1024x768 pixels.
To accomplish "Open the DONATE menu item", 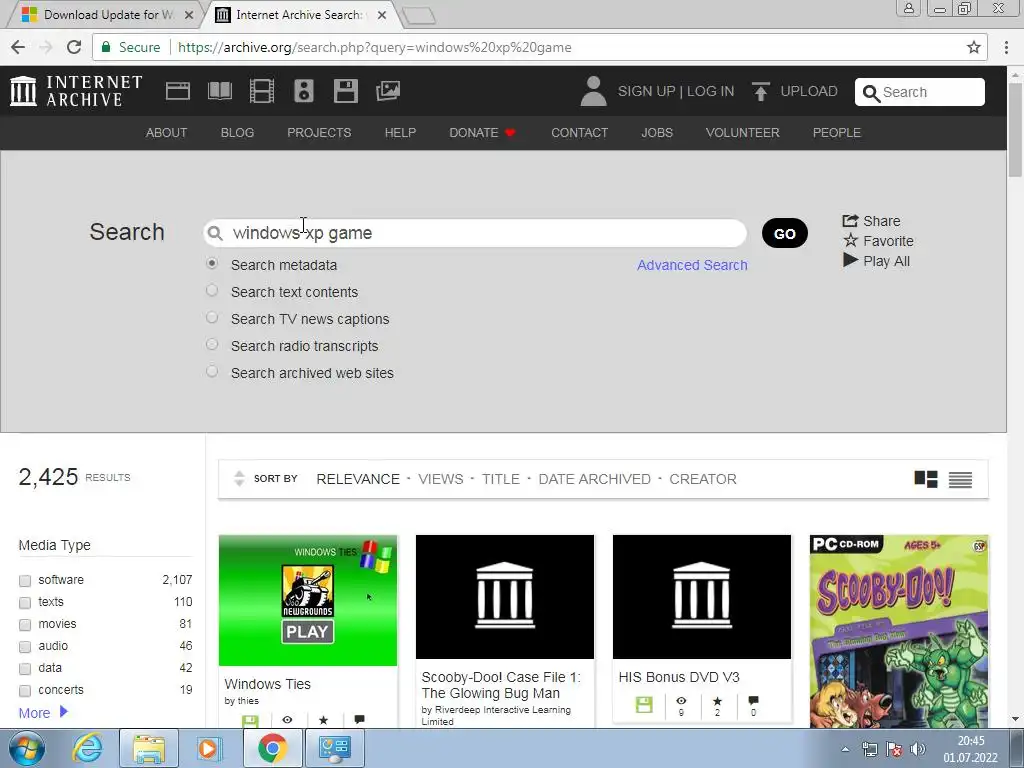I will 482,133.
